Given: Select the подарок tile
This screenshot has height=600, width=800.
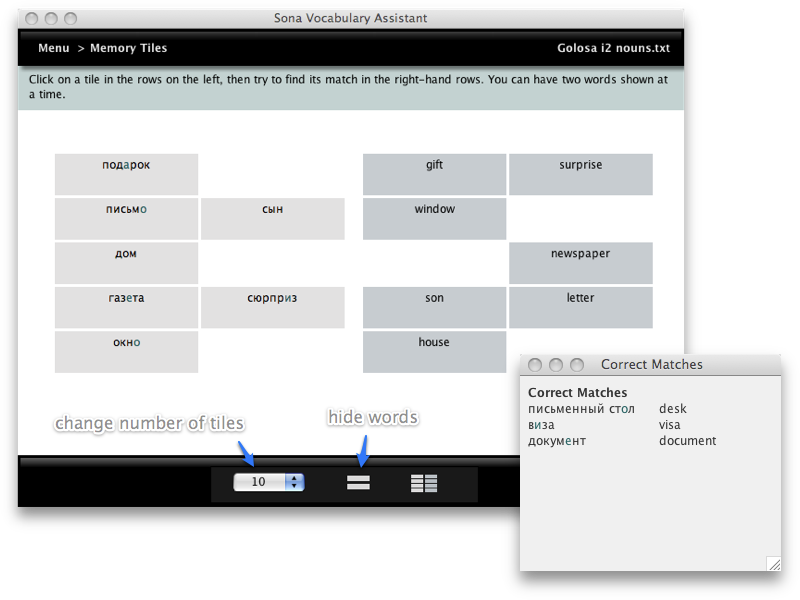Looking at the screenshot, I should pyautogui.click(x=126, y=174).
